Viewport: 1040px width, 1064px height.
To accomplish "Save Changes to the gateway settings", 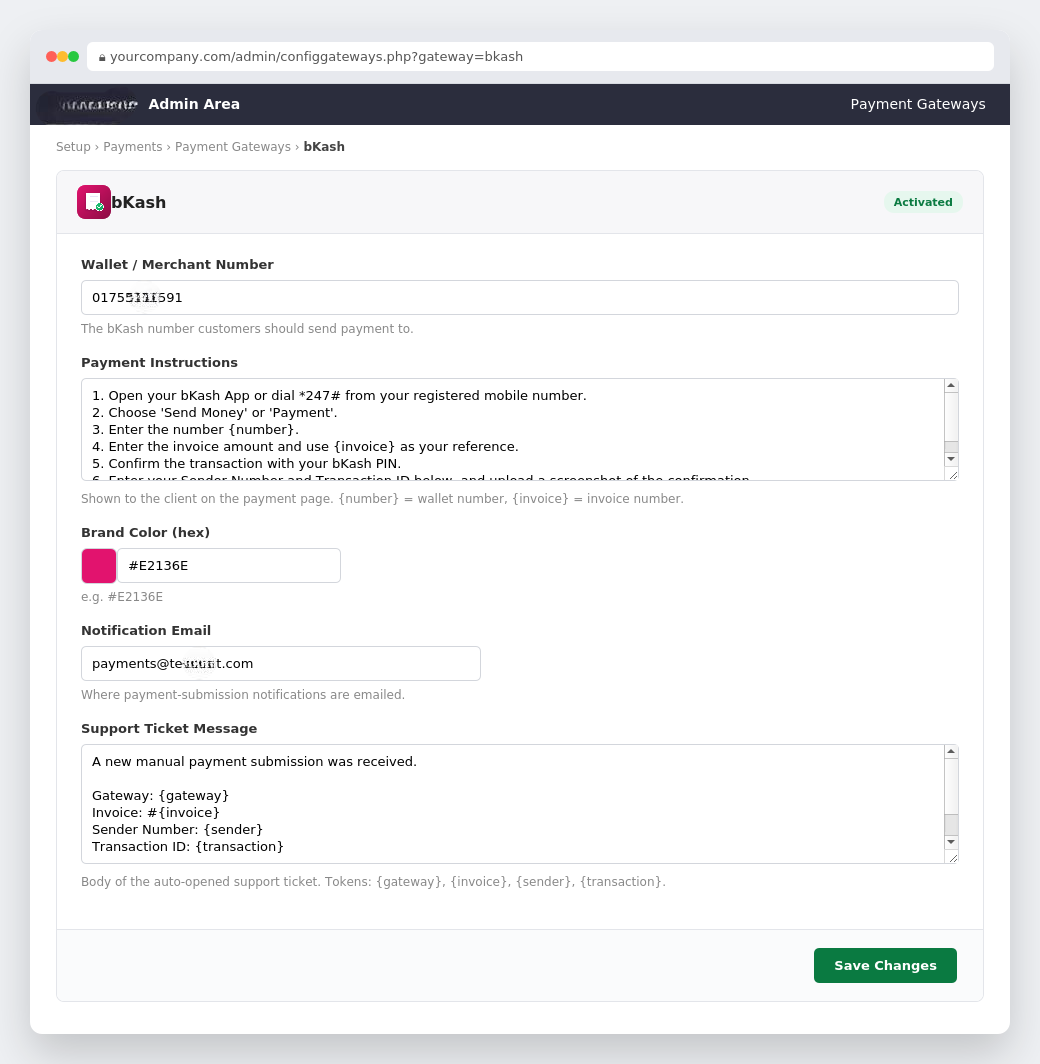I will point(885,966).
